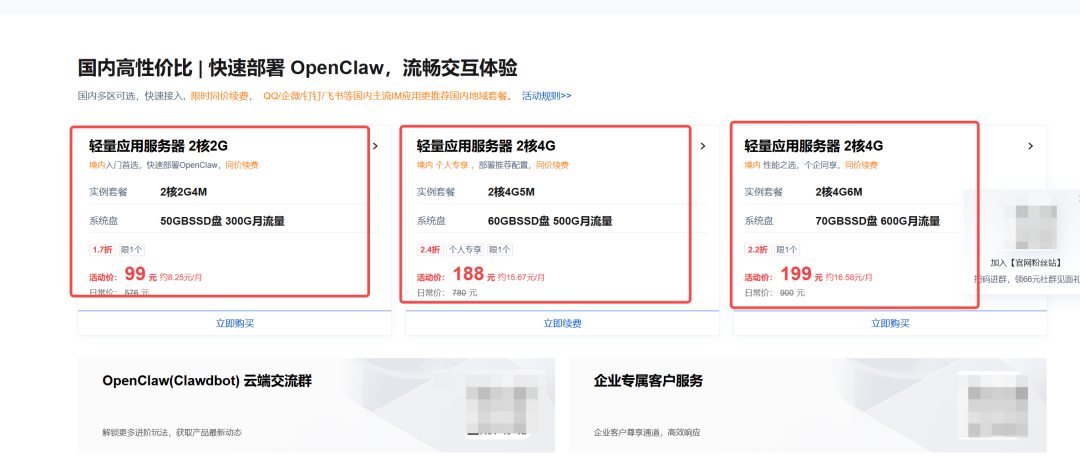This screenshot has height=469, width=1080.
Task: Open the 活动规则>> link
Action: (546, 96)
